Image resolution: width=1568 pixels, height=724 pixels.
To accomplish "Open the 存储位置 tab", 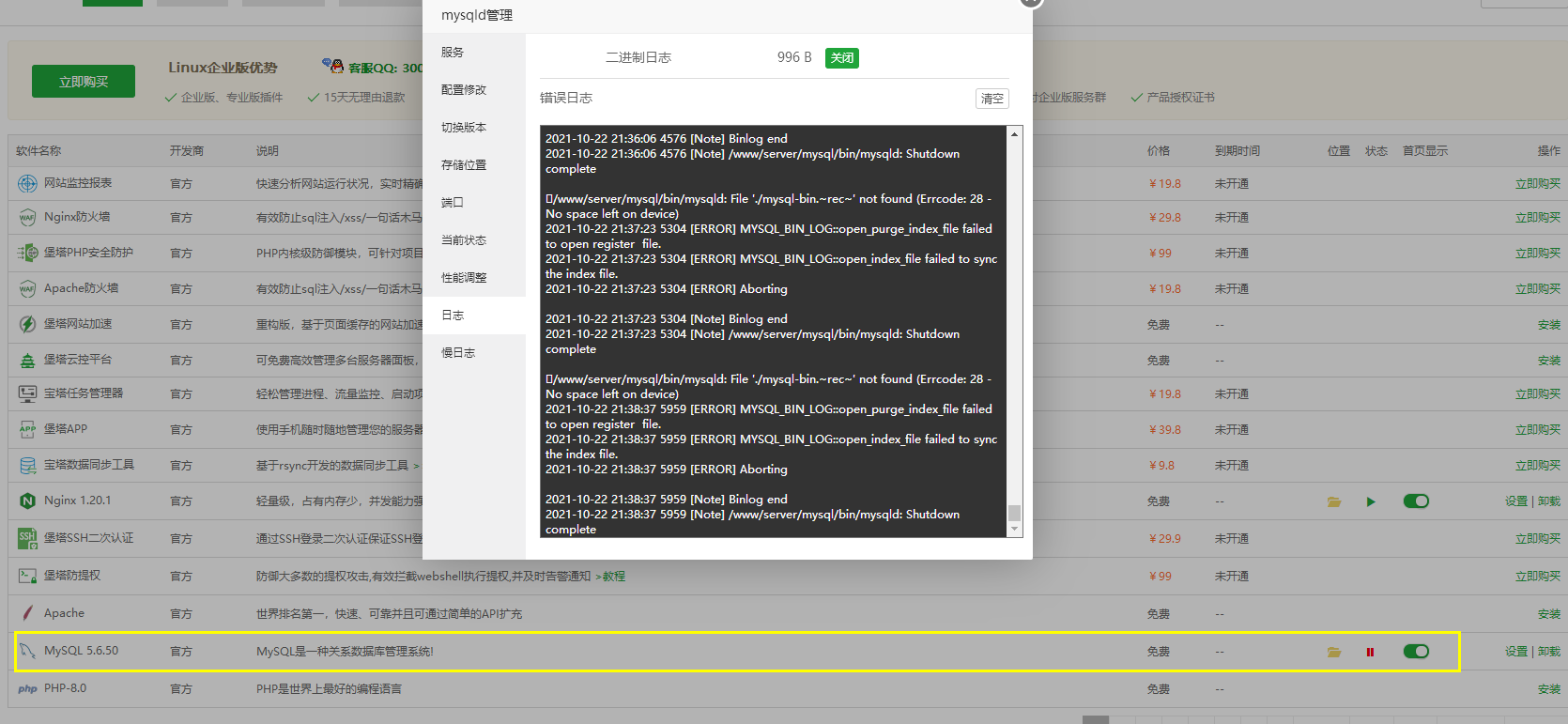I will [474, 165].
